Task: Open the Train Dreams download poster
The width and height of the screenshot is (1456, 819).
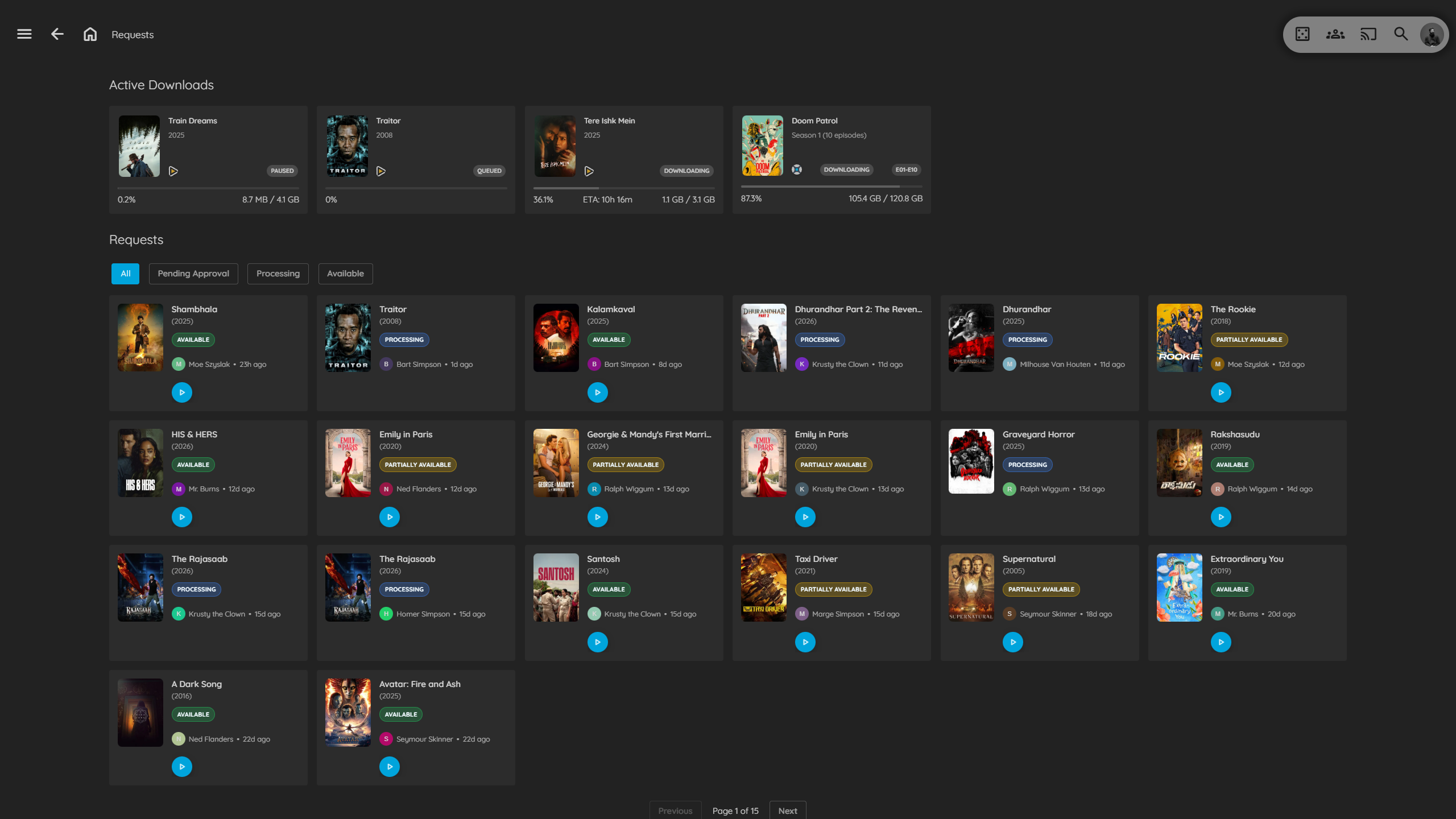Action: (139, 146)
